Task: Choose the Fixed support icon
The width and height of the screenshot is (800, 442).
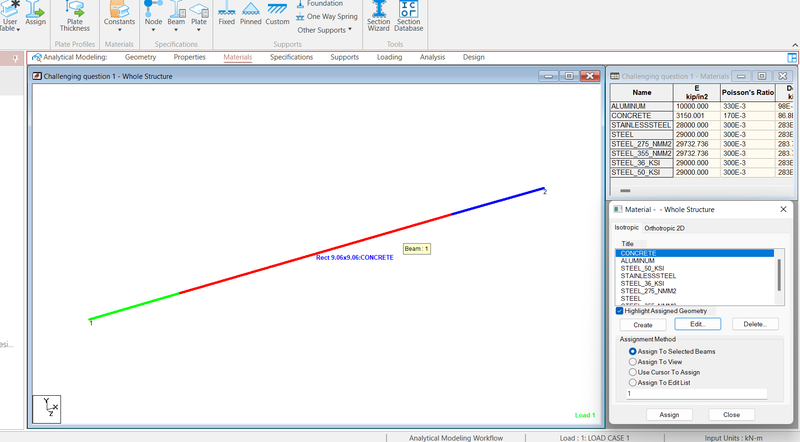Action: pos(227,13)
